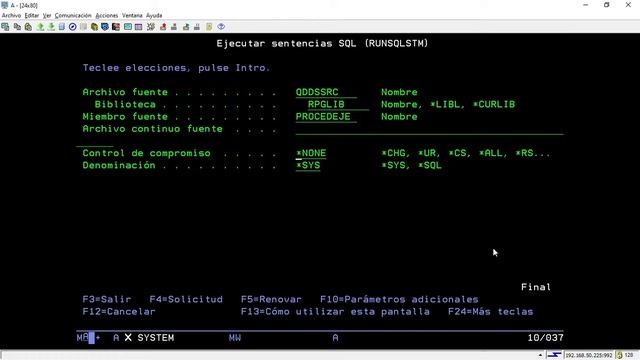This screenshot has width=640, height=360.
Task: Click the blue shield toolbar icon
Action: (105, 27)
